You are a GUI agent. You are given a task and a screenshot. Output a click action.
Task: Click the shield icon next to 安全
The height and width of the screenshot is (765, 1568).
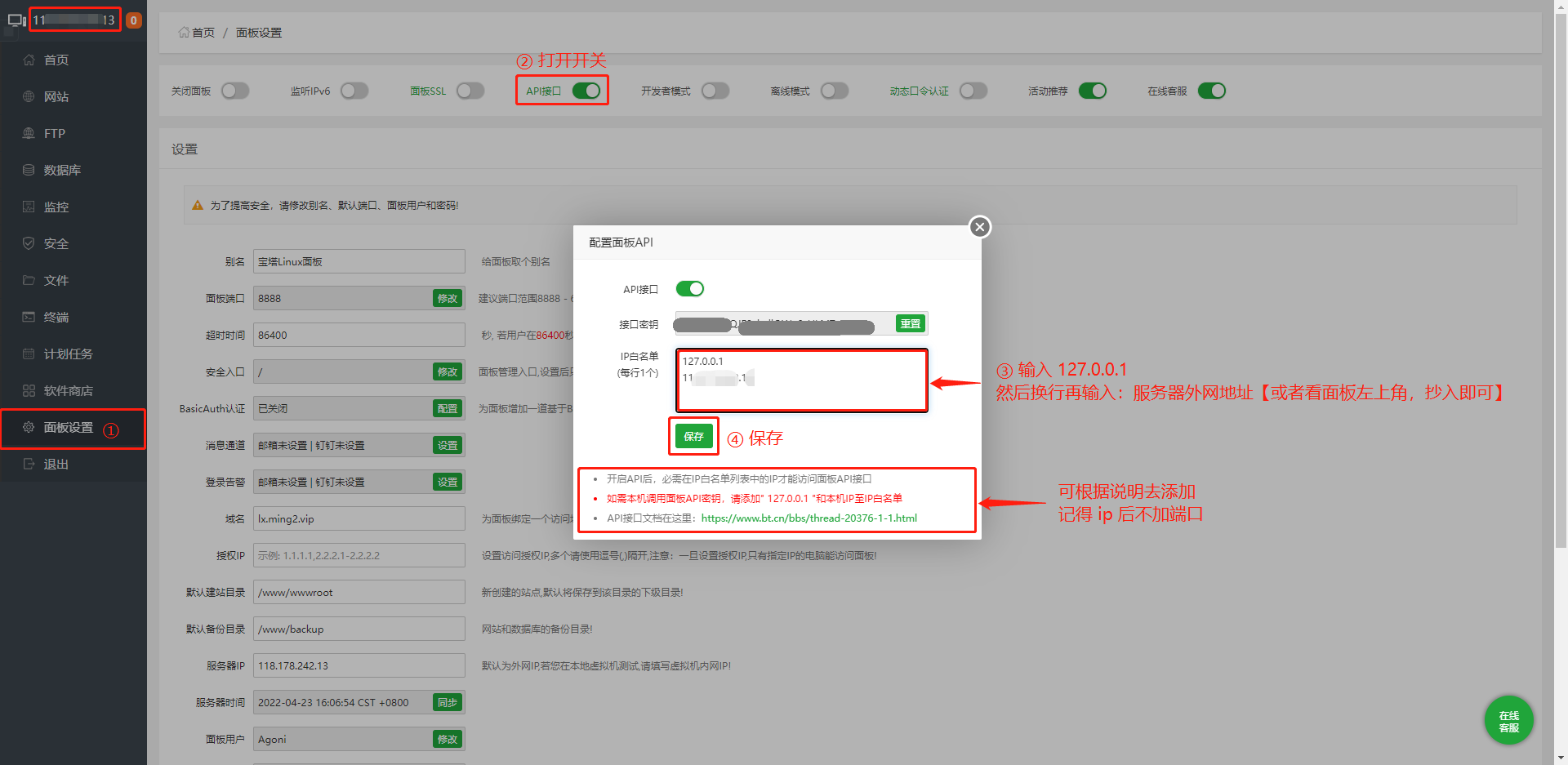(x=29, y=243)
